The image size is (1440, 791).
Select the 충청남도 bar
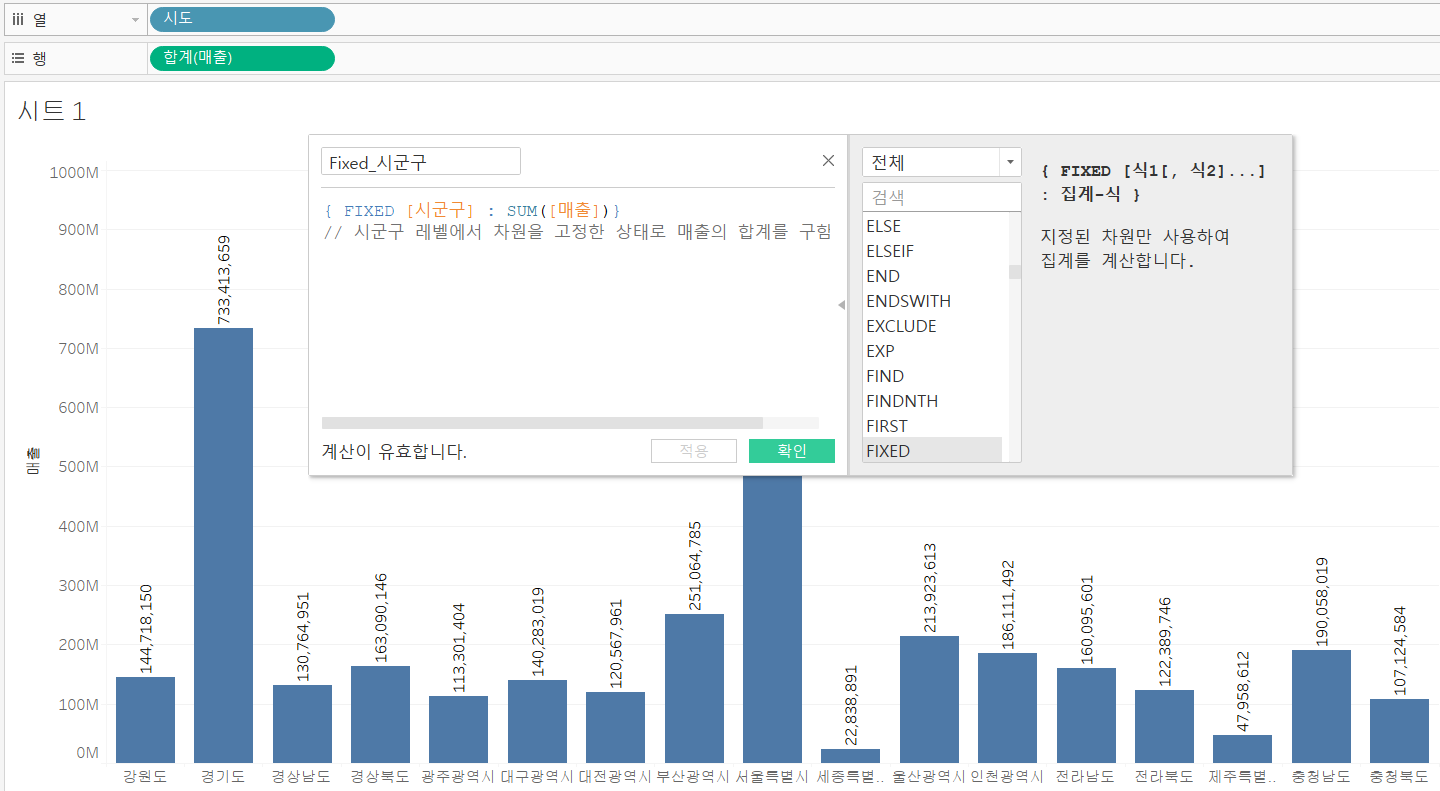click(x=1321, y=706)
